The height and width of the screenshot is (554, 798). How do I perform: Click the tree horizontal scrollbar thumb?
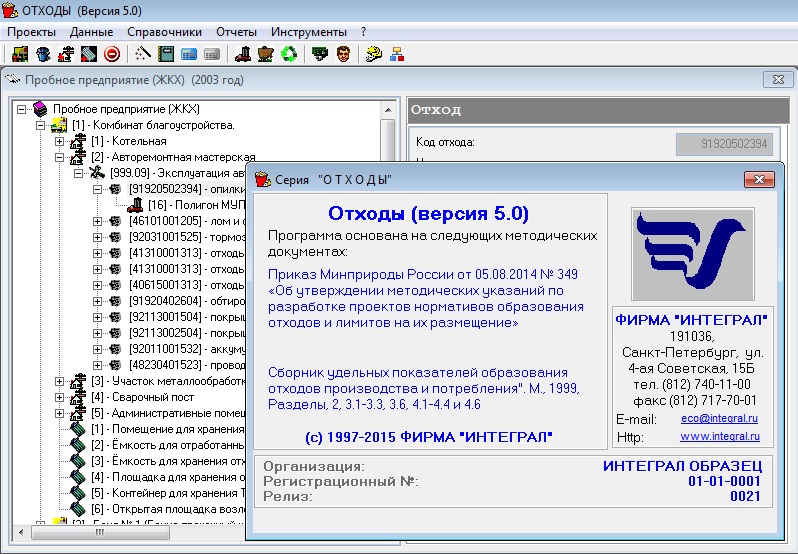pos(100,532)
